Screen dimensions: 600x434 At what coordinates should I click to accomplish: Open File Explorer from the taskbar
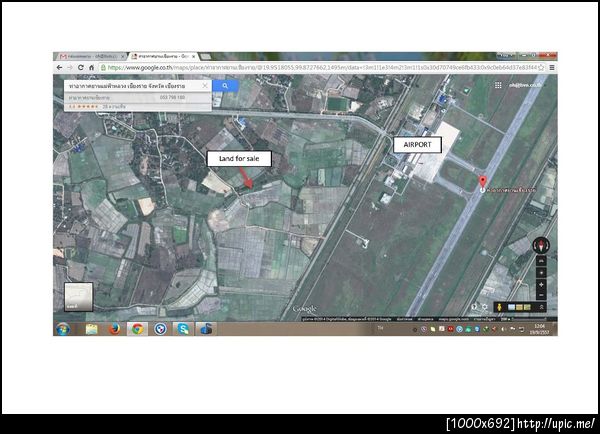coord(91,329)
